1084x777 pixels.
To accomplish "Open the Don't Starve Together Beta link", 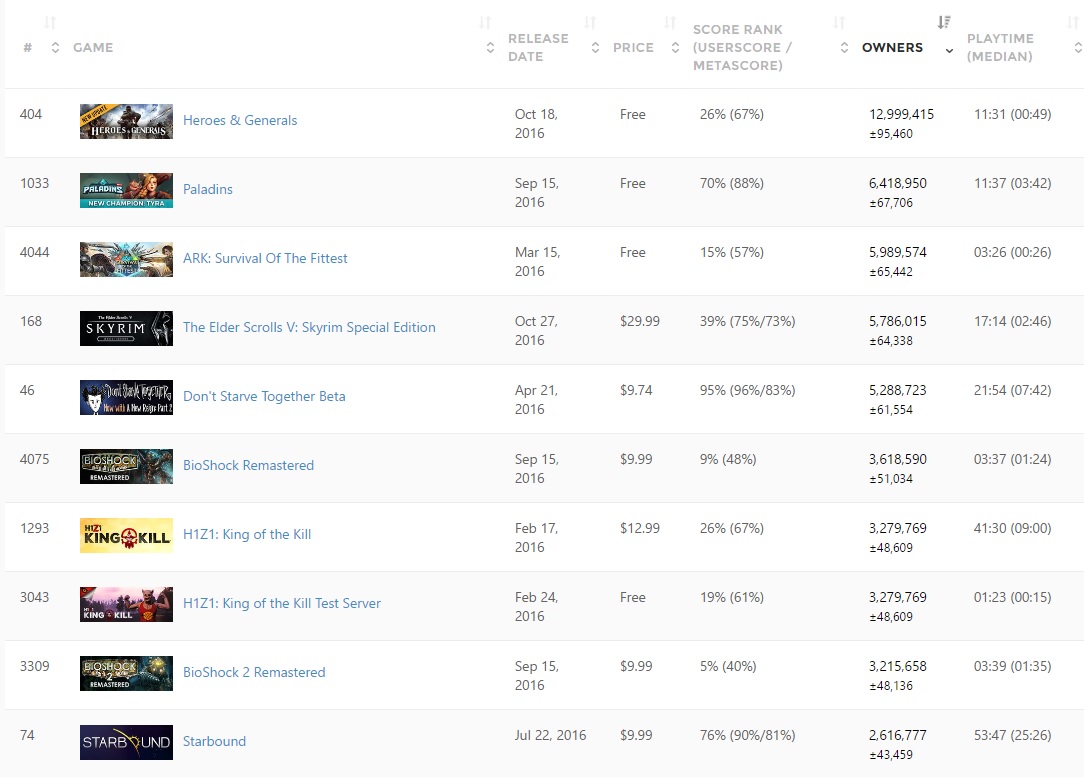I will coord(264,396).
